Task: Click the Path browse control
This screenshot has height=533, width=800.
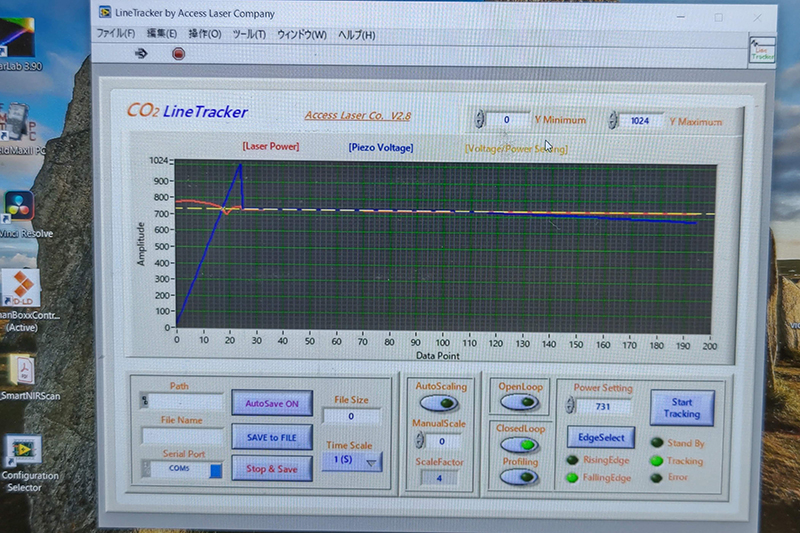Action: pyautogui.click(x=145, y=401)
